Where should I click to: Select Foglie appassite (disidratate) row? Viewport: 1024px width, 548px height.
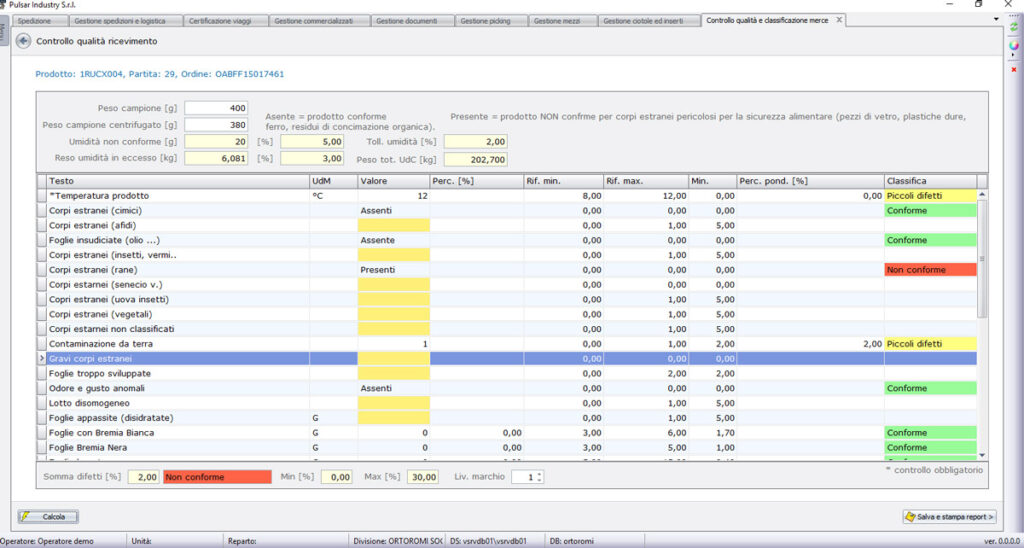click(x=507, y=418)
